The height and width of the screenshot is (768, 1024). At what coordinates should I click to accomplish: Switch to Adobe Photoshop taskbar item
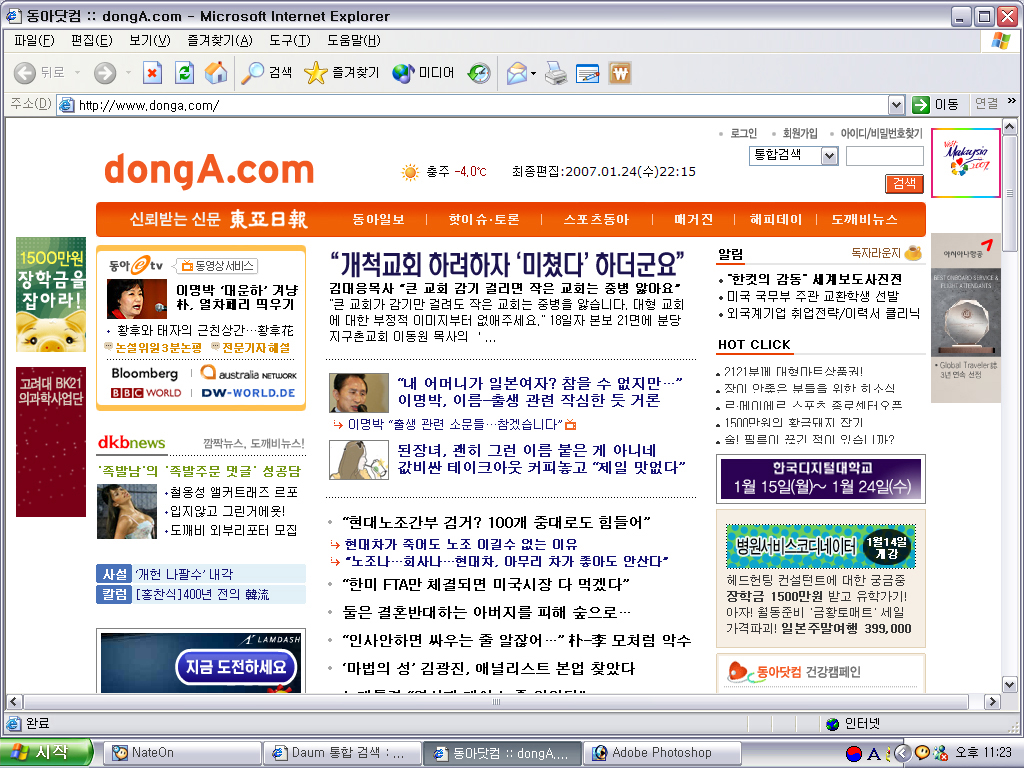point(662,752)
